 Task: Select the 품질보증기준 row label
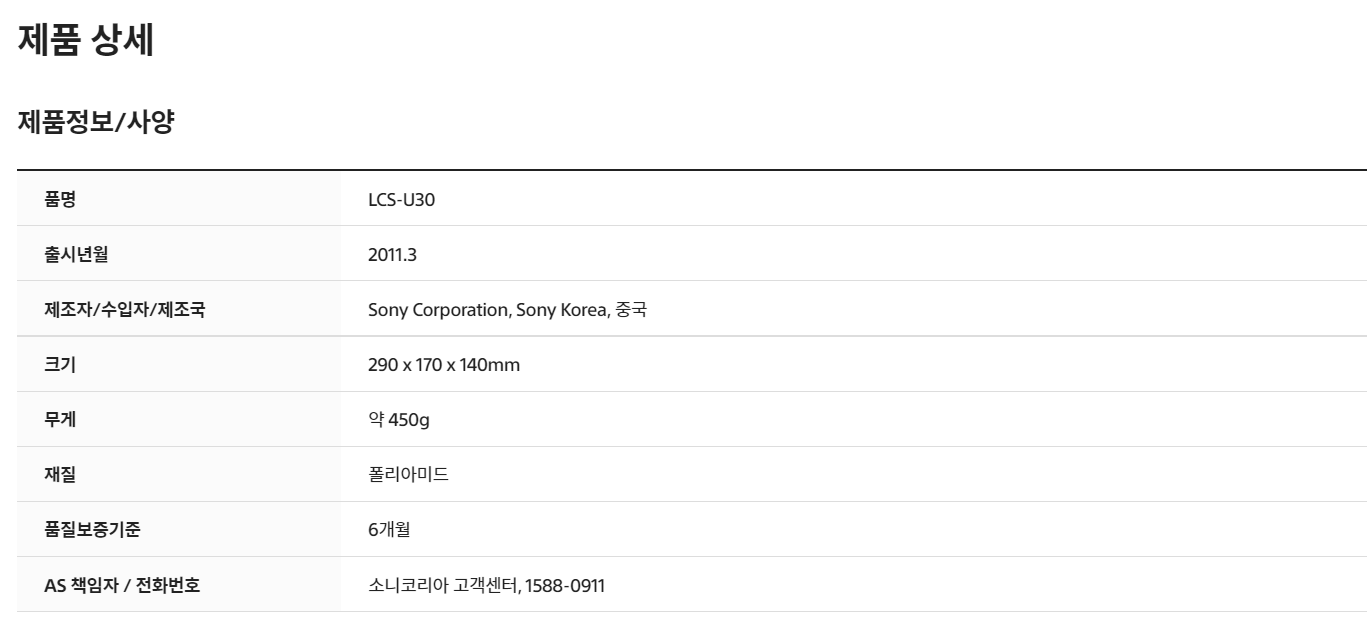click(92, 529)
